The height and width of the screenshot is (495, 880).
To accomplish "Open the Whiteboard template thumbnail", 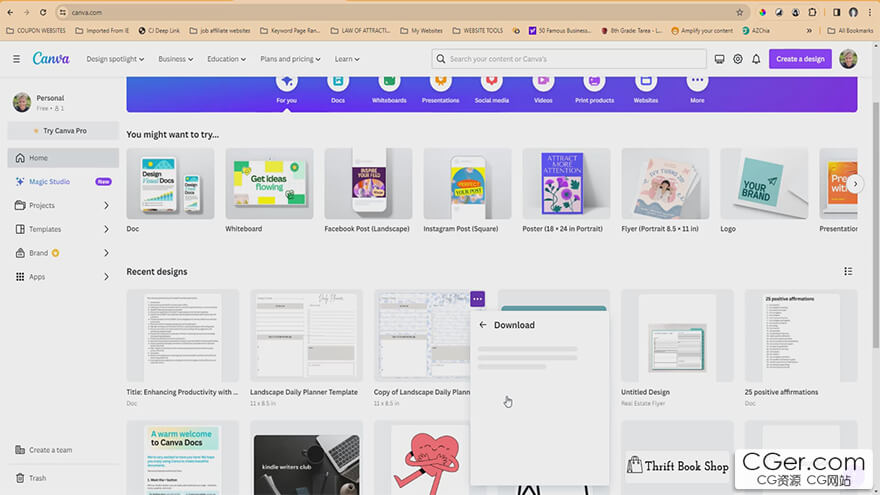I will [x=269, y=184].
